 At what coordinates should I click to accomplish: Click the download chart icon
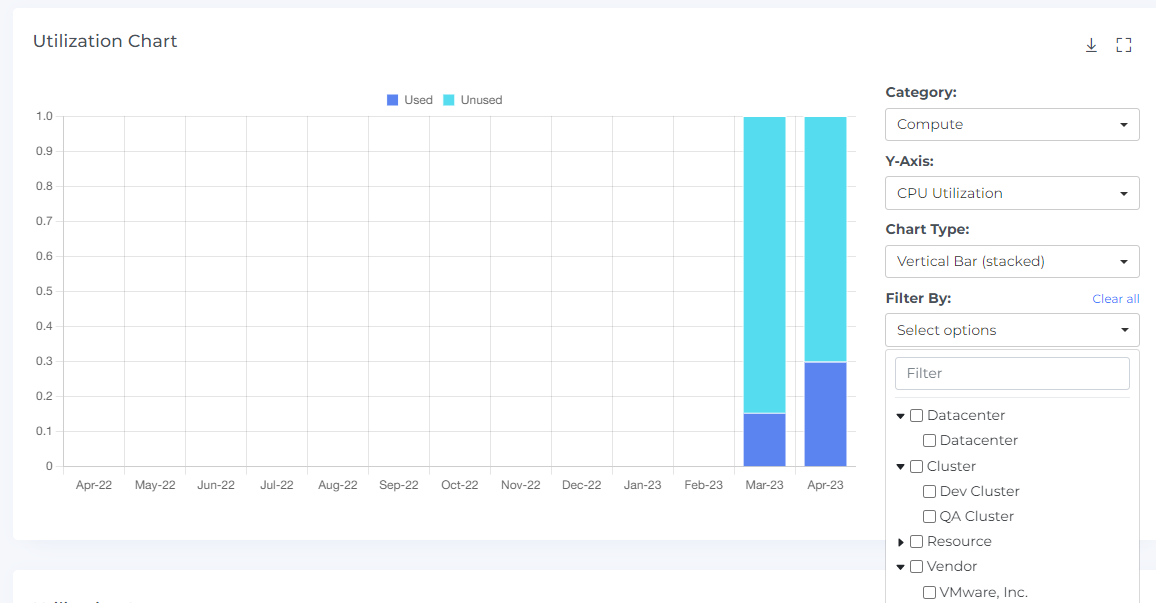click(x=1091, y=45)
